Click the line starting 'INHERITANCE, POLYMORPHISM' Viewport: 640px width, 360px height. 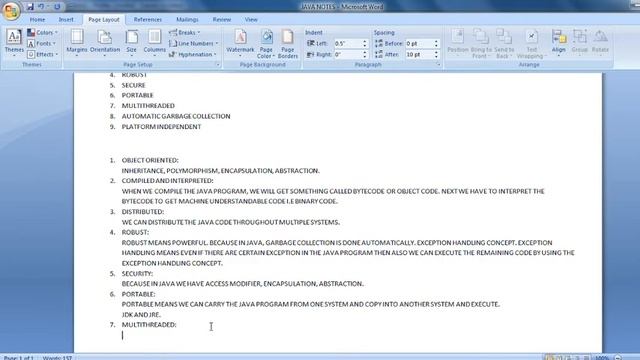(220, 171)
